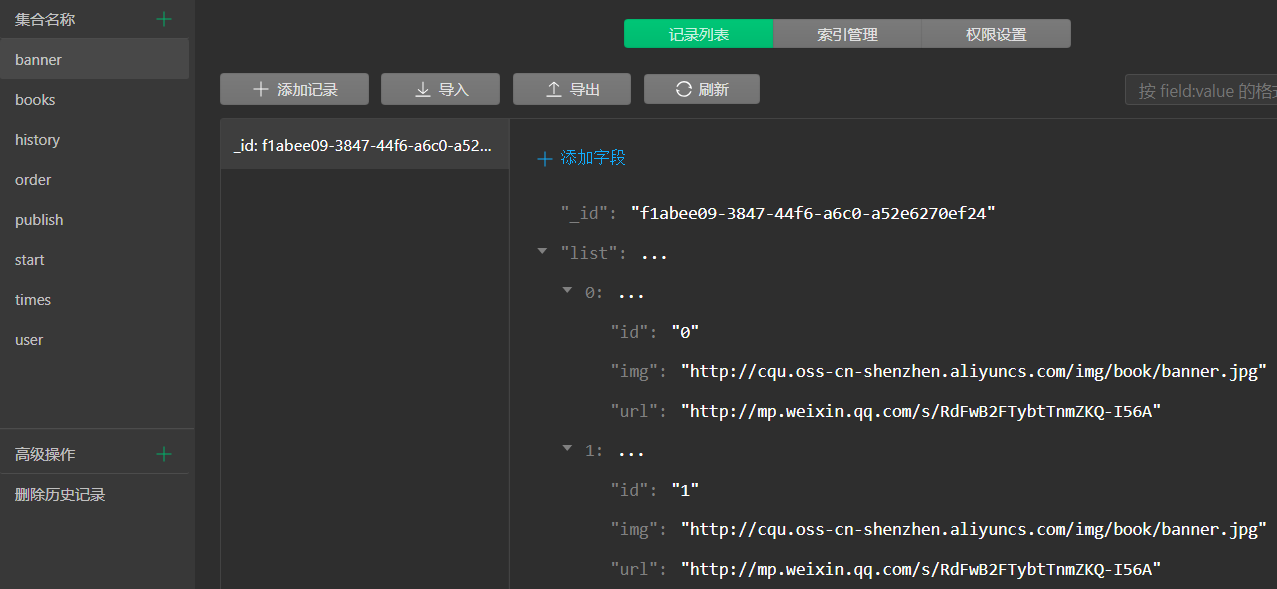Click the "url" value under item 1
The height and width of the screenshot is (589, 1277).
(x=921, y=569)
